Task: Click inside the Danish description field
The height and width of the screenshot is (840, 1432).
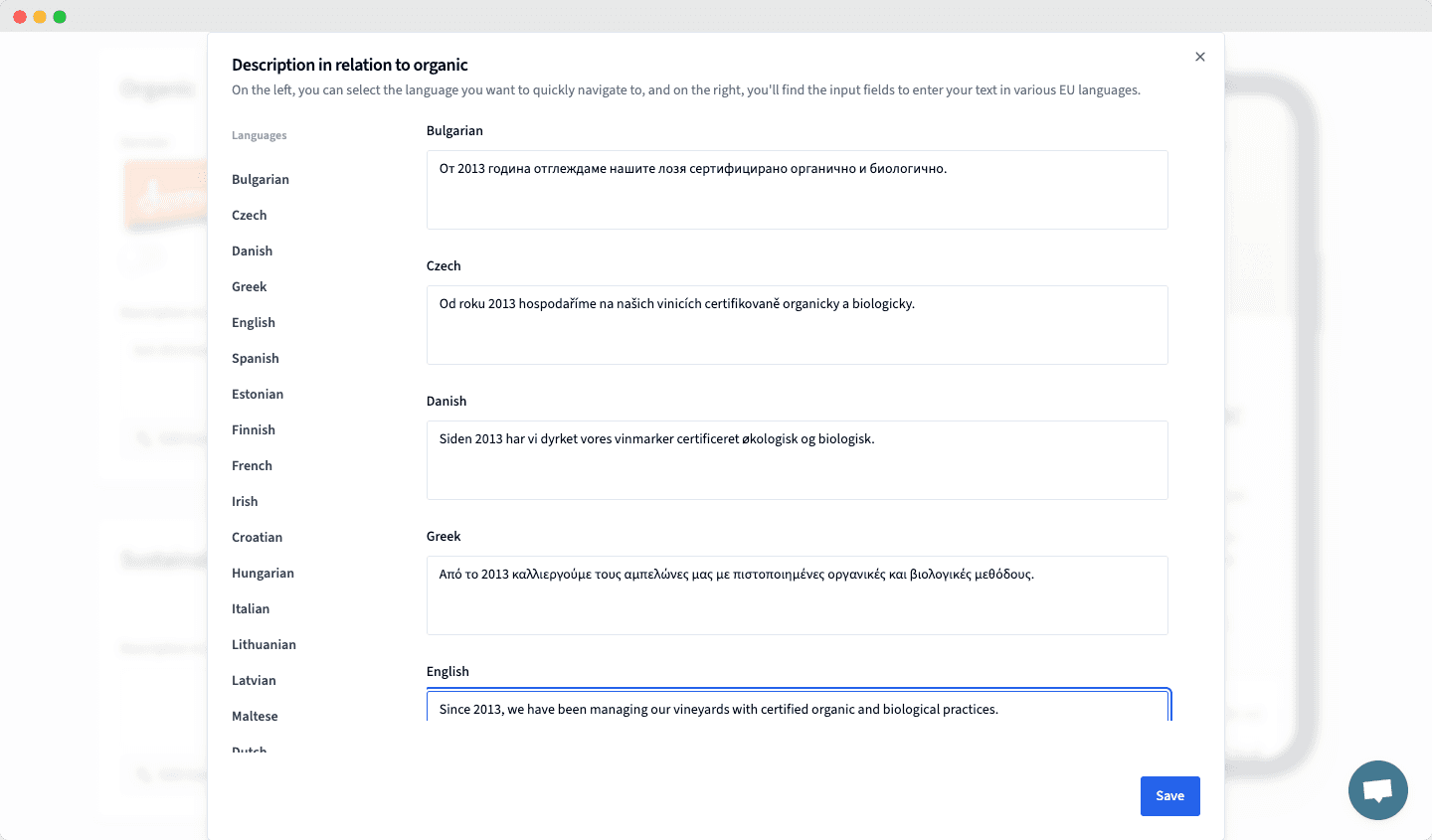Action: click(796, 459)
